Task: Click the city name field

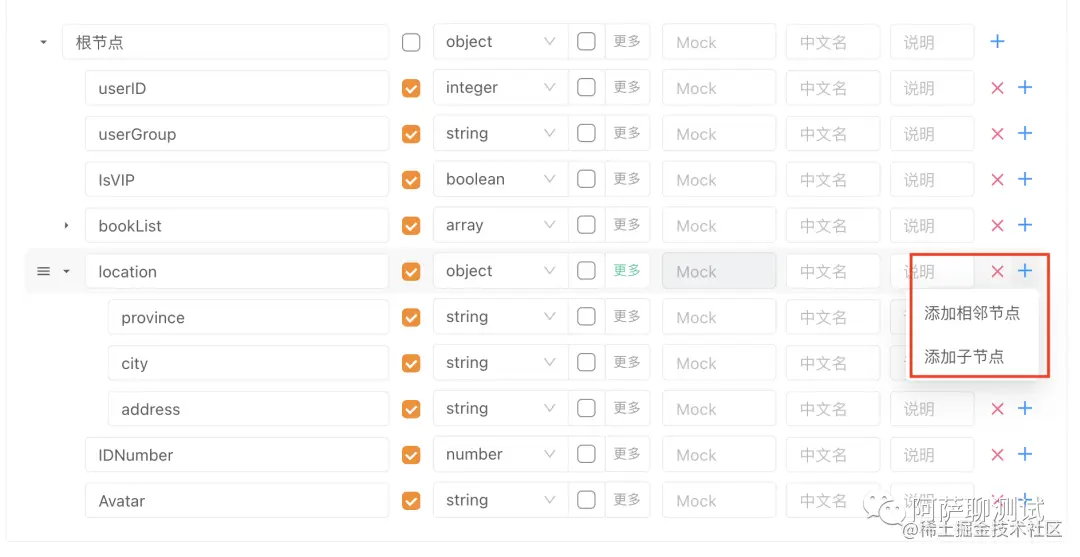Action: 248,363
